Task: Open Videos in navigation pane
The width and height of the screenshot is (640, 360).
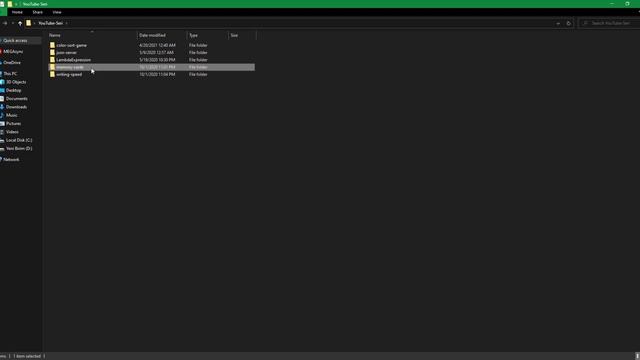Action: 12,132
